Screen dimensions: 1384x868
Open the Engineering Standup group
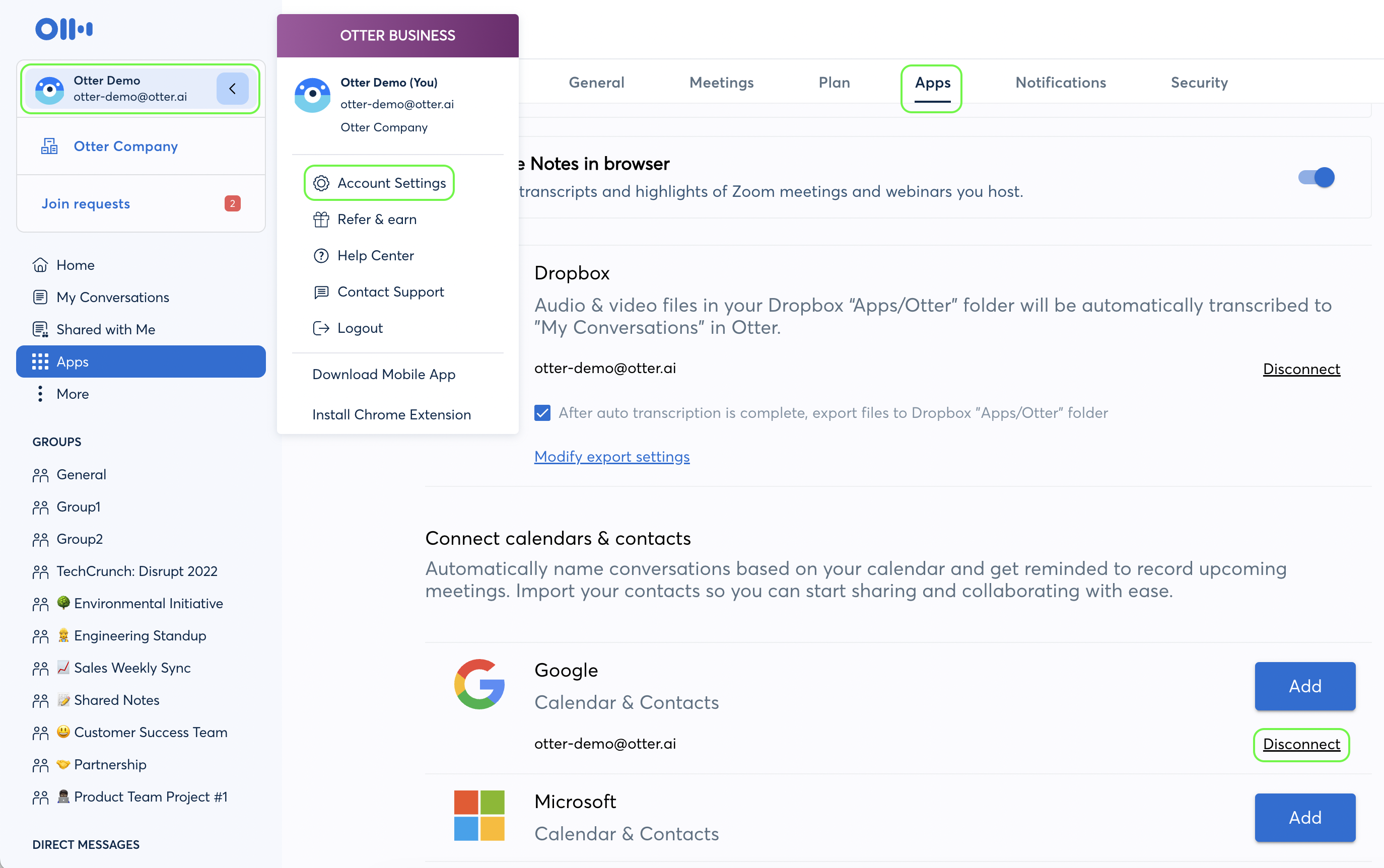(140, 635)
